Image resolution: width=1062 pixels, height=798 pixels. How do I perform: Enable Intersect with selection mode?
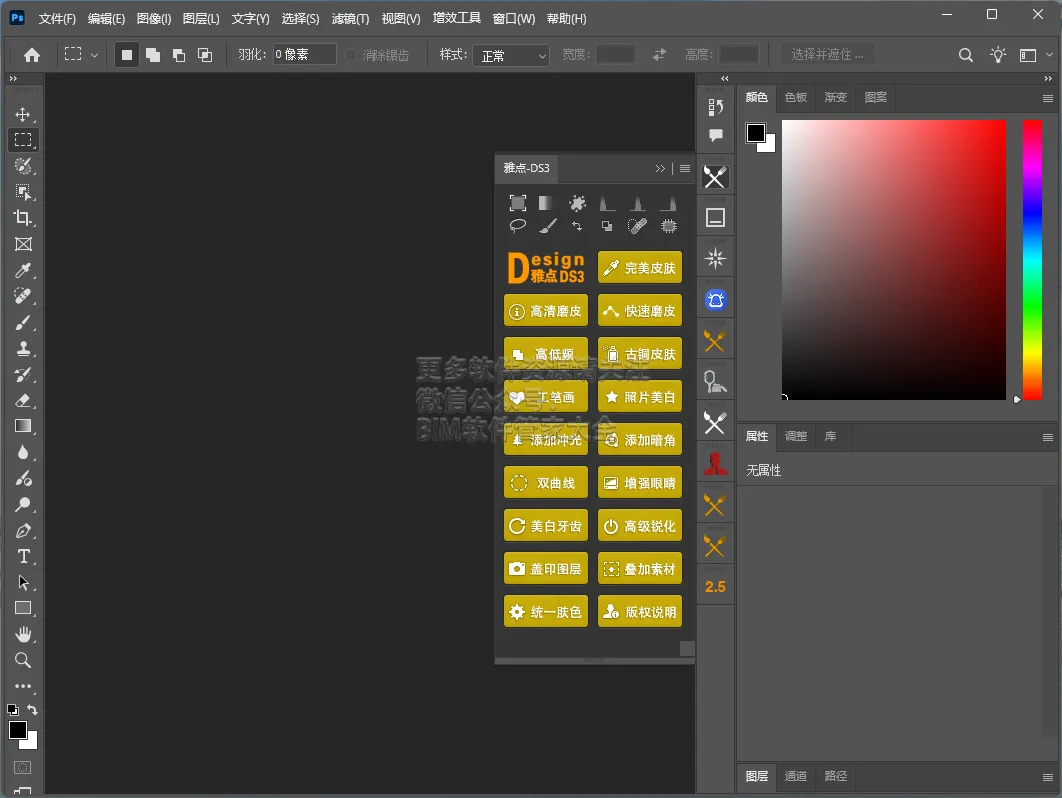pyautogui.click(x=205, y=55)
